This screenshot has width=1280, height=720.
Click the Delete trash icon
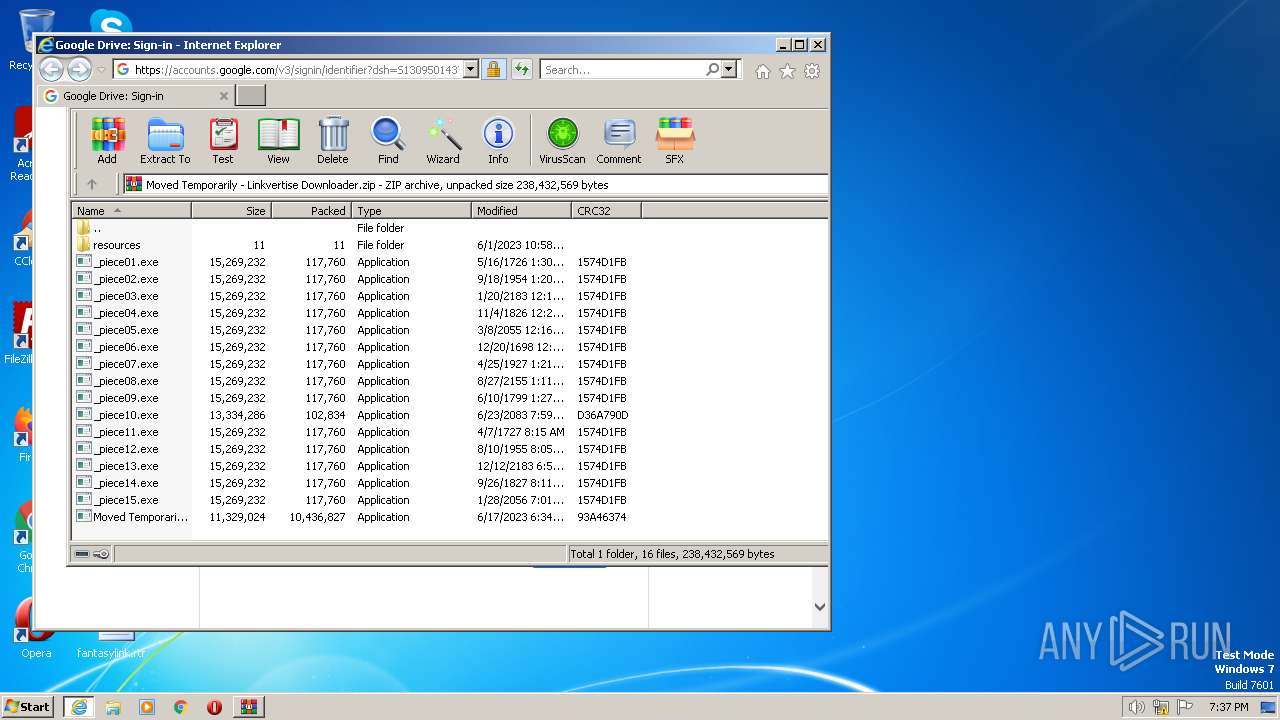[333, 140]
